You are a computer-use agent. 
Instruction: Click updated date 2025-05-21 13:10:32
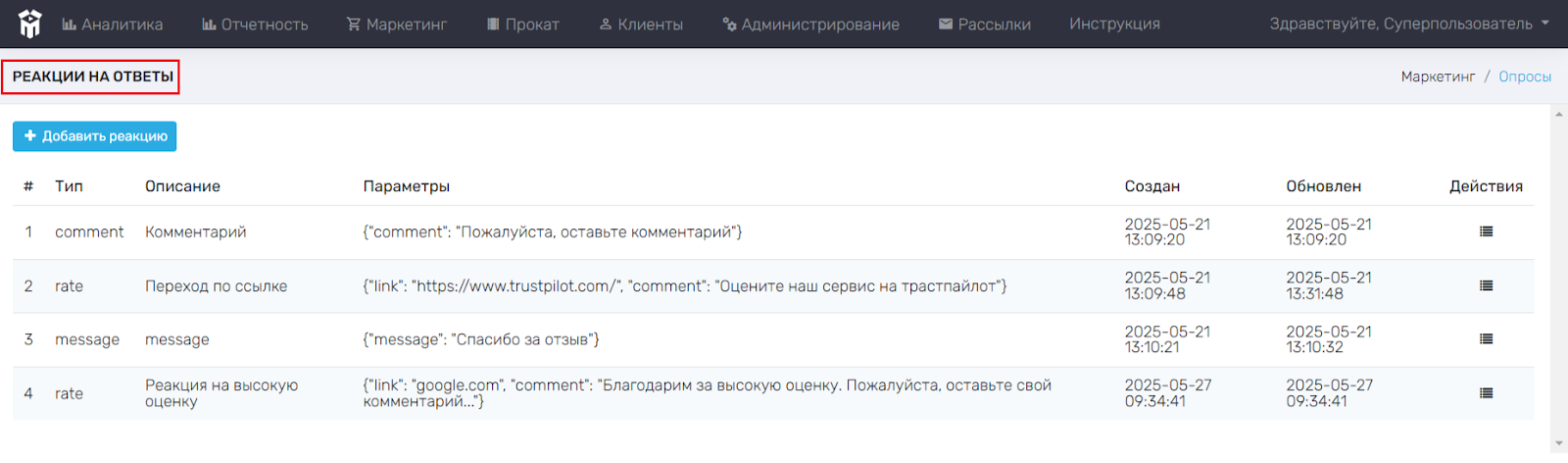pyautogui.click(x=1329, y=339)
